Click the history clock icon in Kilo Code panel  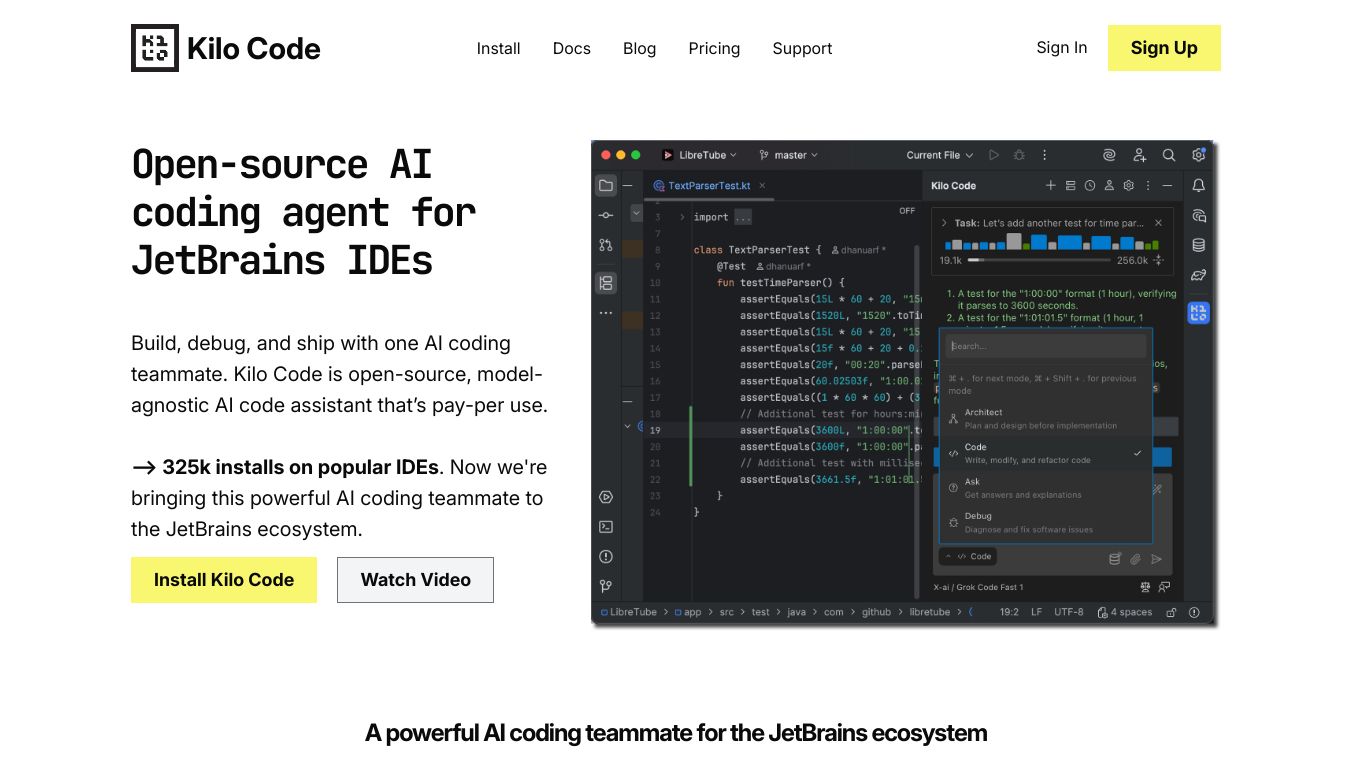tap(1090, 186)
